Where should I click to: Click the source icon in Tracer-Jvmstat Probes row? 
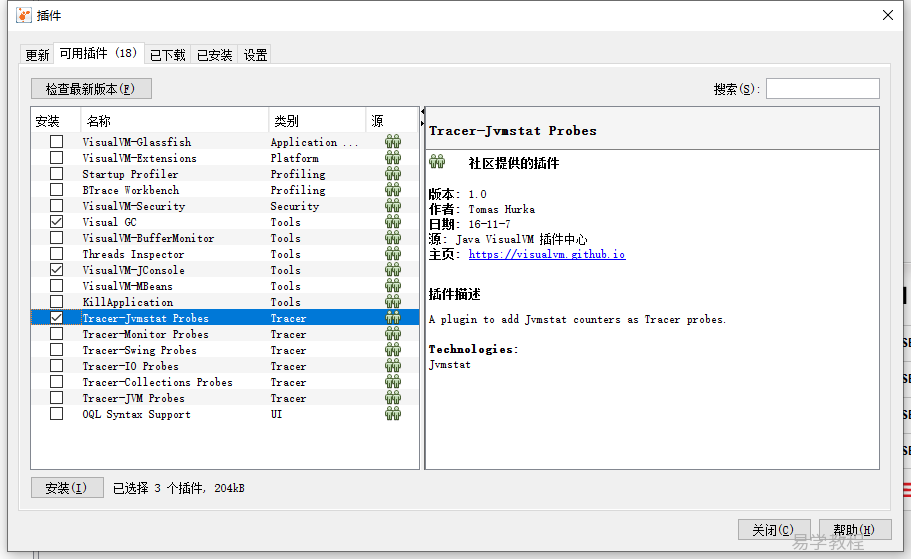[393, 317]
